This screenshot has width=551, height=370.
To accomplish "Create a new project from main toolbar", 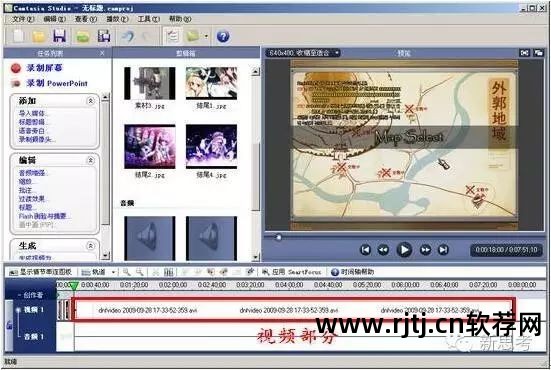I will coord(18,36).
